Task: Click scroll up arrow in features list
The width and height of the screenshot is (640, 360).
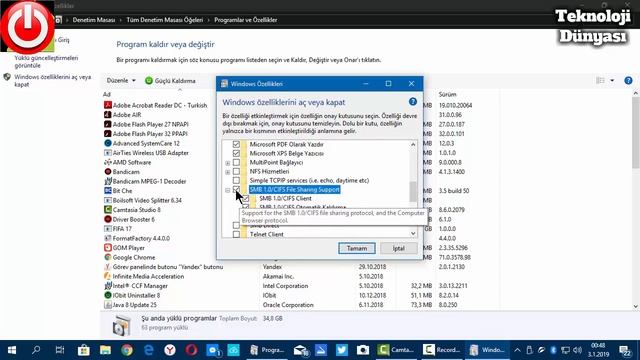Action: pyautogui.click(x=413, y=144)
